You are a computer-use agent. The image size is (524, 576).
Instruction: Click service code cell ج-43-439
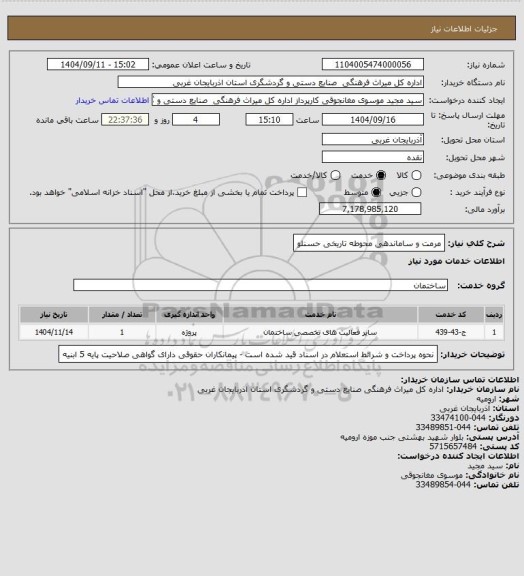click(x=451, y=332)
